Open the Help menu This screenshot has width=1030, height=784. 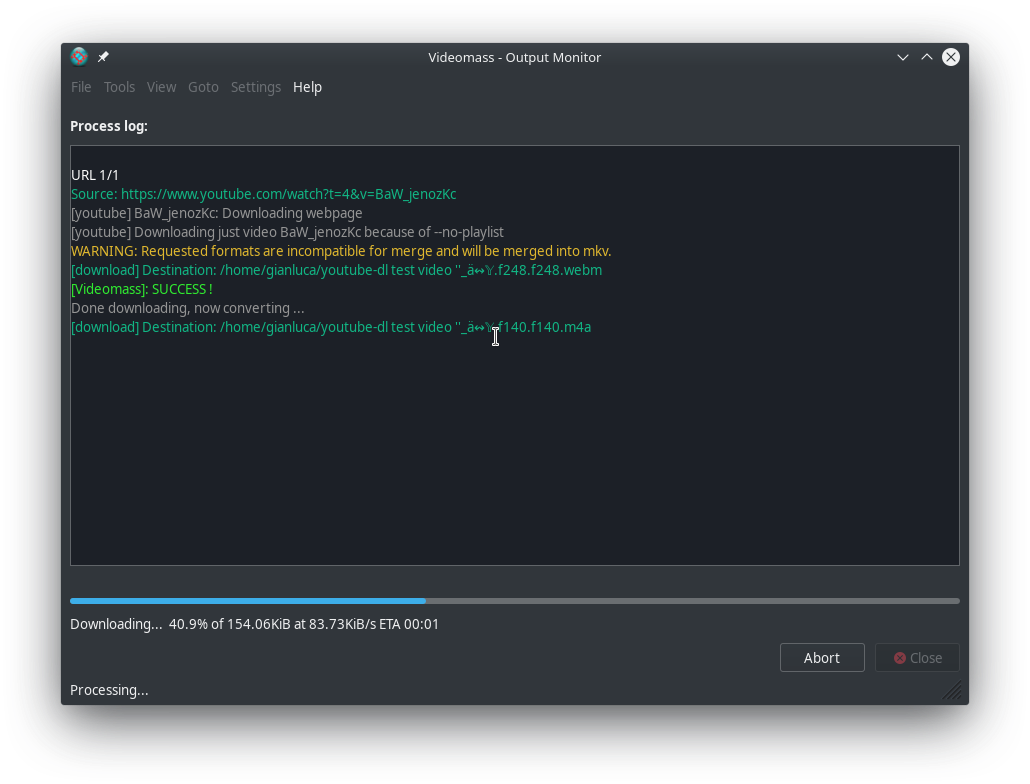(307, 87)
